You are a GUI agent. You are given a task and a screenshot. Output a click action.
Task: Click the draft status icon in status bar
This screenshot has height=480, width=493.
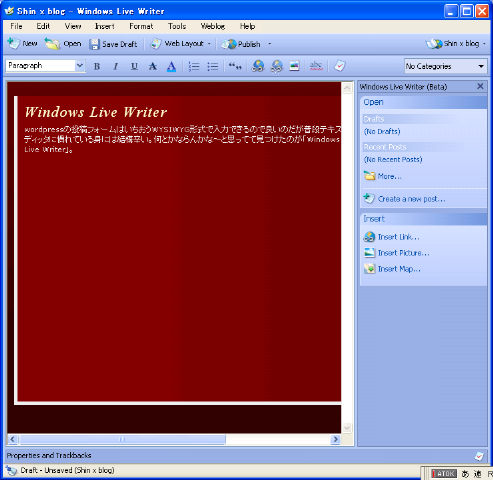11,470
